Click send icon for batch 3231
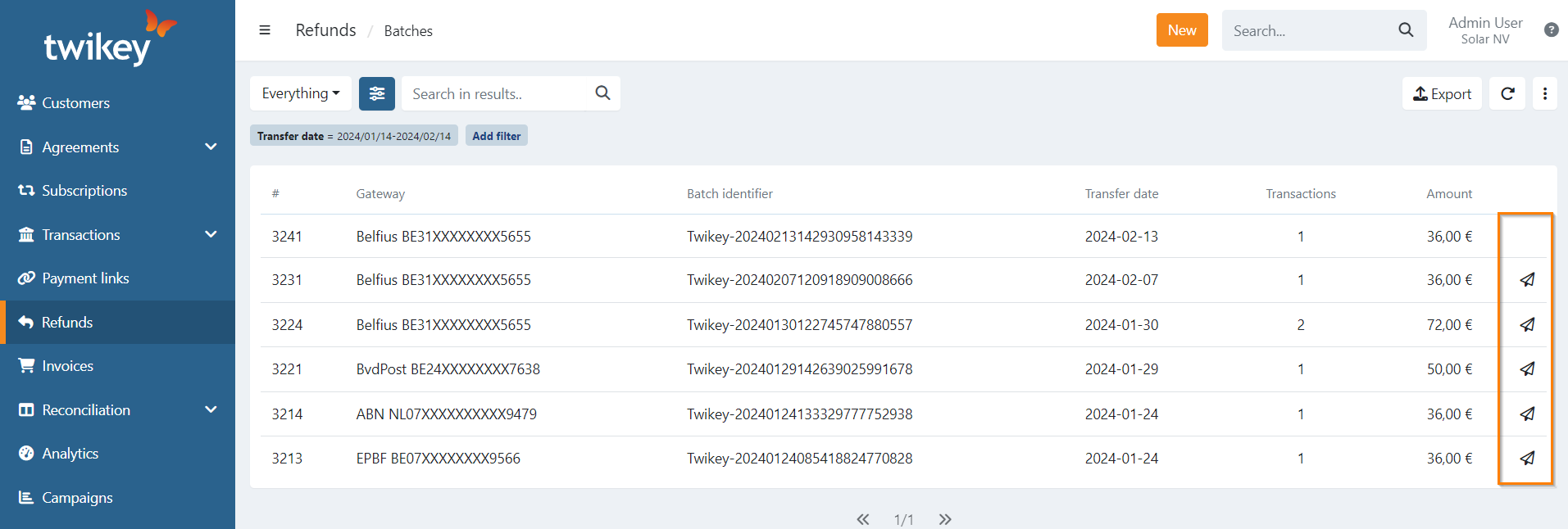1568x529 pixels. pos(1526,280)
